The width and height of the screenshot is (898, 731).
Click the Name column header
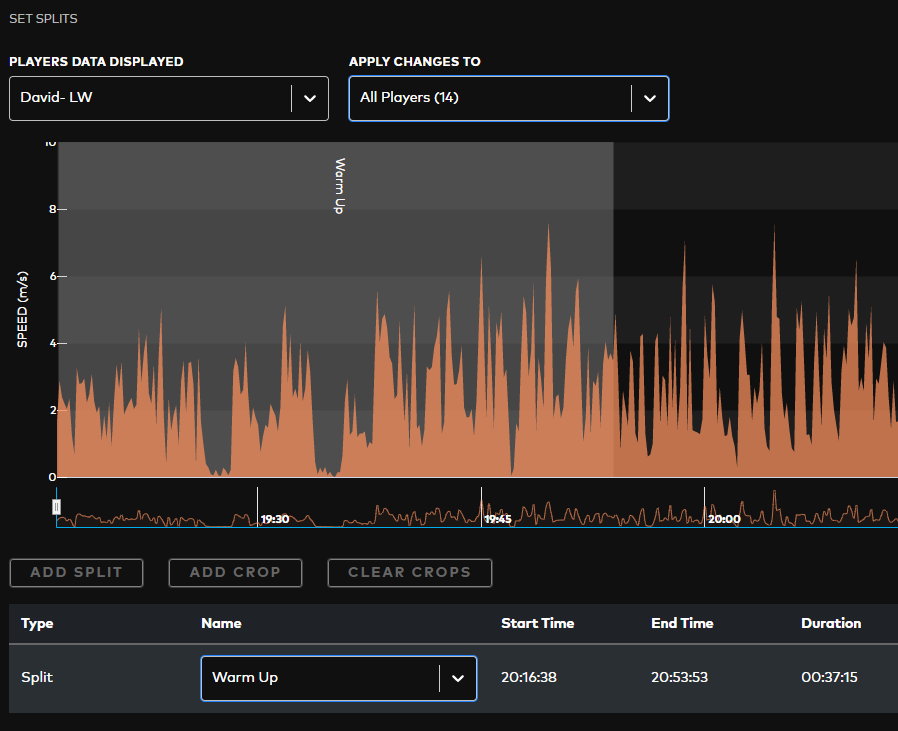click(x=221, y=623)
